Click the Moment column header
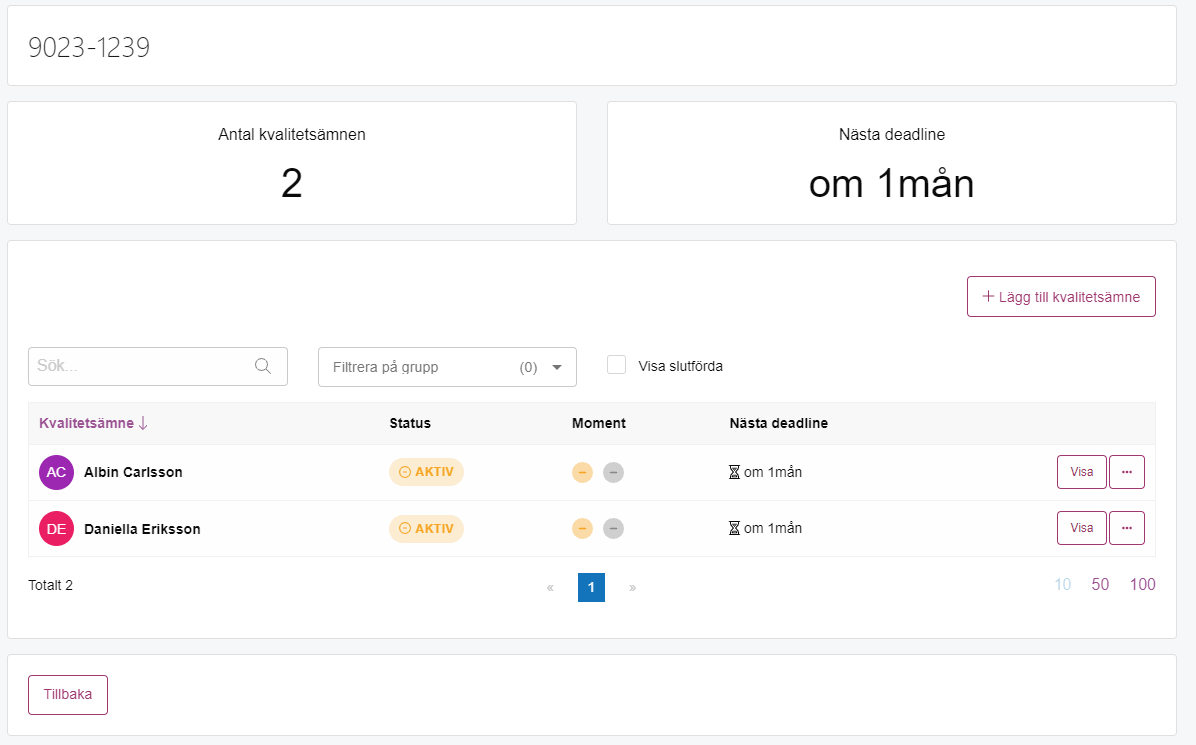Viewport: 1196px width, 745px height. point(599,423)
